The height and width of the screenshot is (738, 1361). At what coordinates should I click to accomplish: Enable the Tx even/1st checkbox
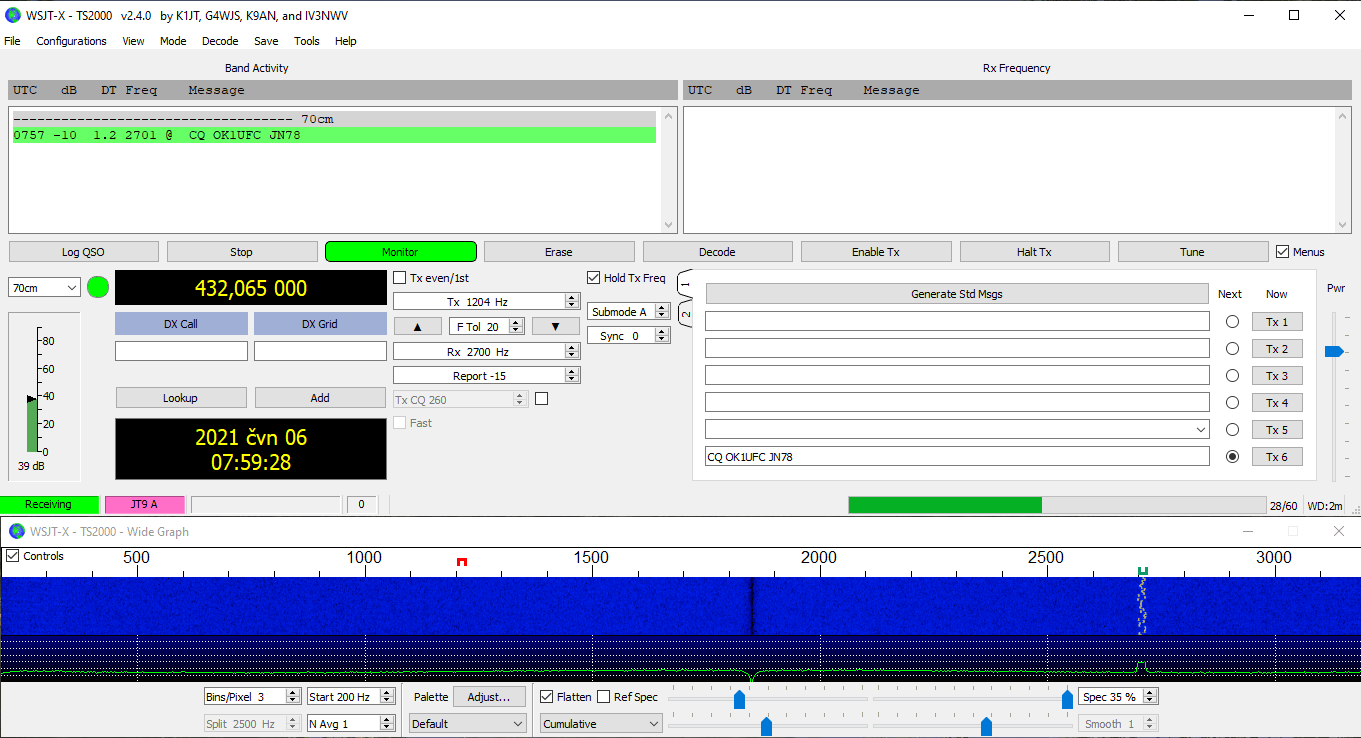click(400, 278)
